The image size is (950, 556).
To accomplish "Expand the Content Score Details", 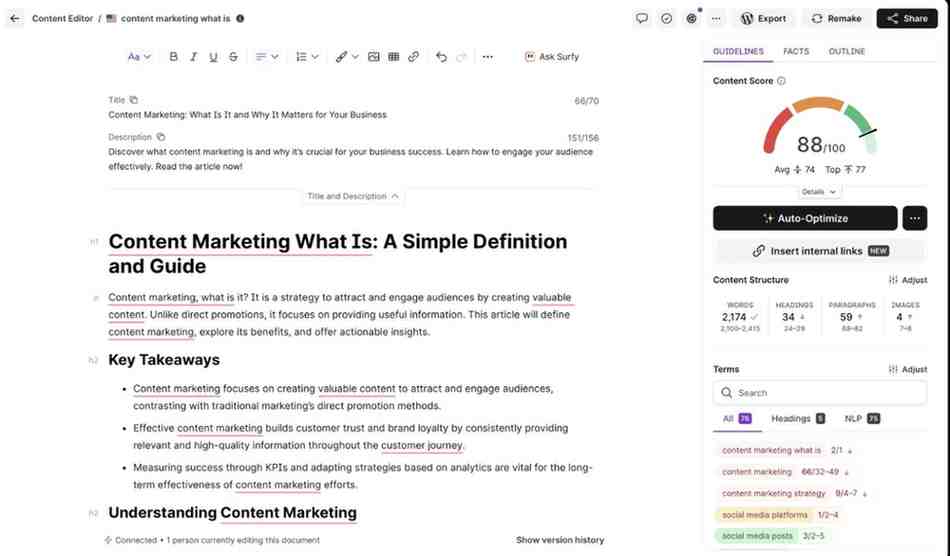I will [819, 192].
